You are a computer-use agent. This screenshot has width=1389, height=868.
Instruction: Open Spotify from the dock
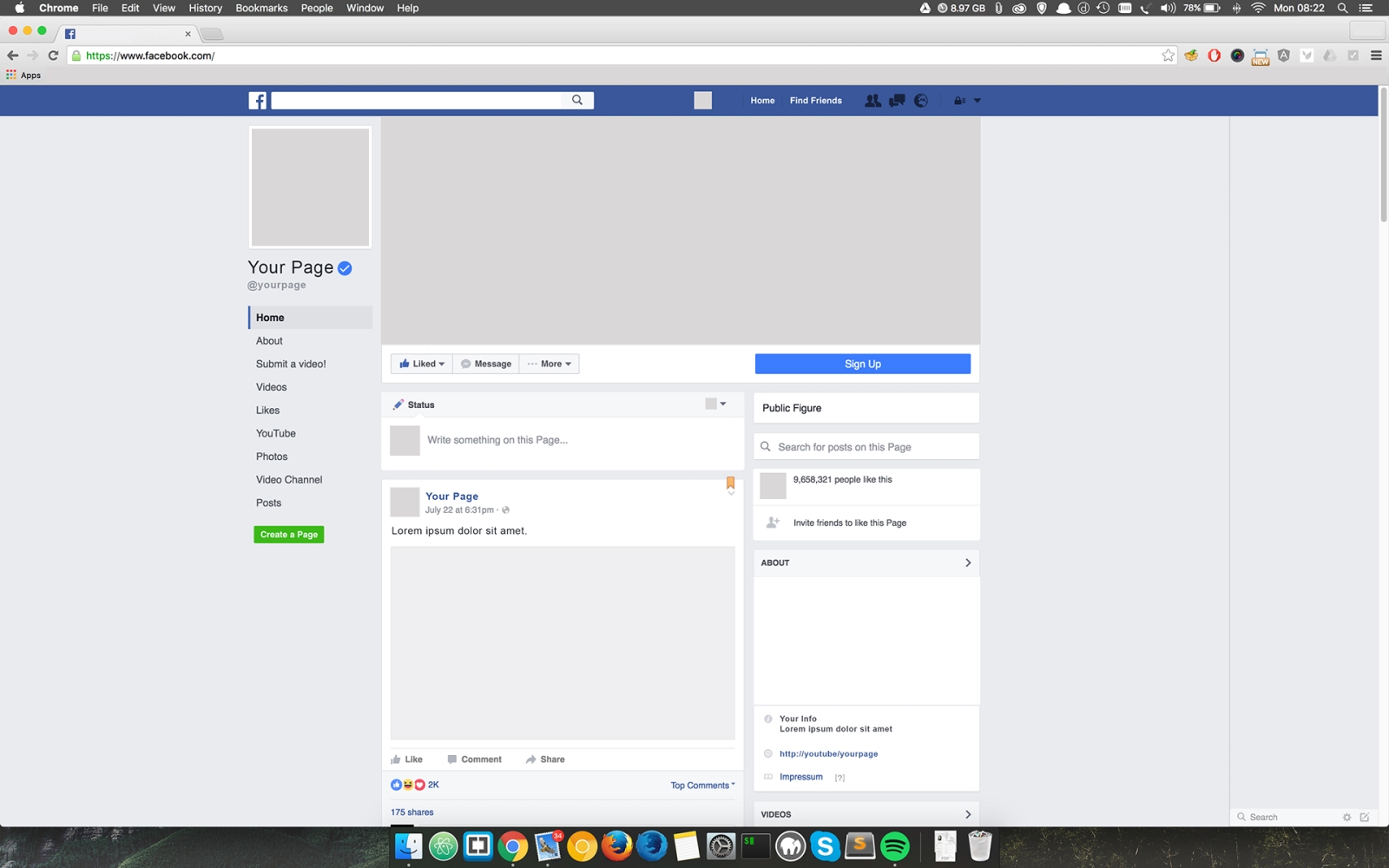pyautogui.click(x=895, y=845)
